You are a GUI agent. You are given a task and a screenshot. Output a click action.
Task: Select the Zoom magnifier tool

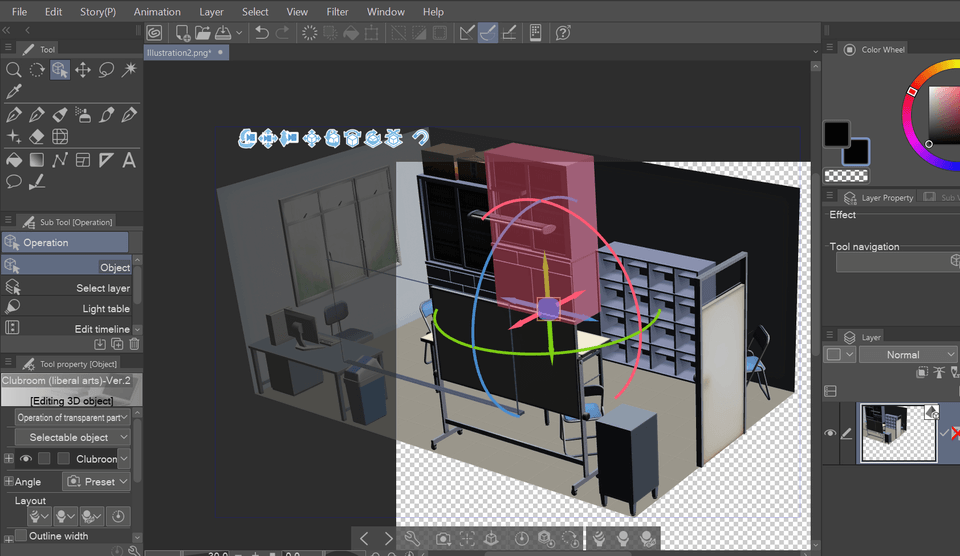(13, 70)
